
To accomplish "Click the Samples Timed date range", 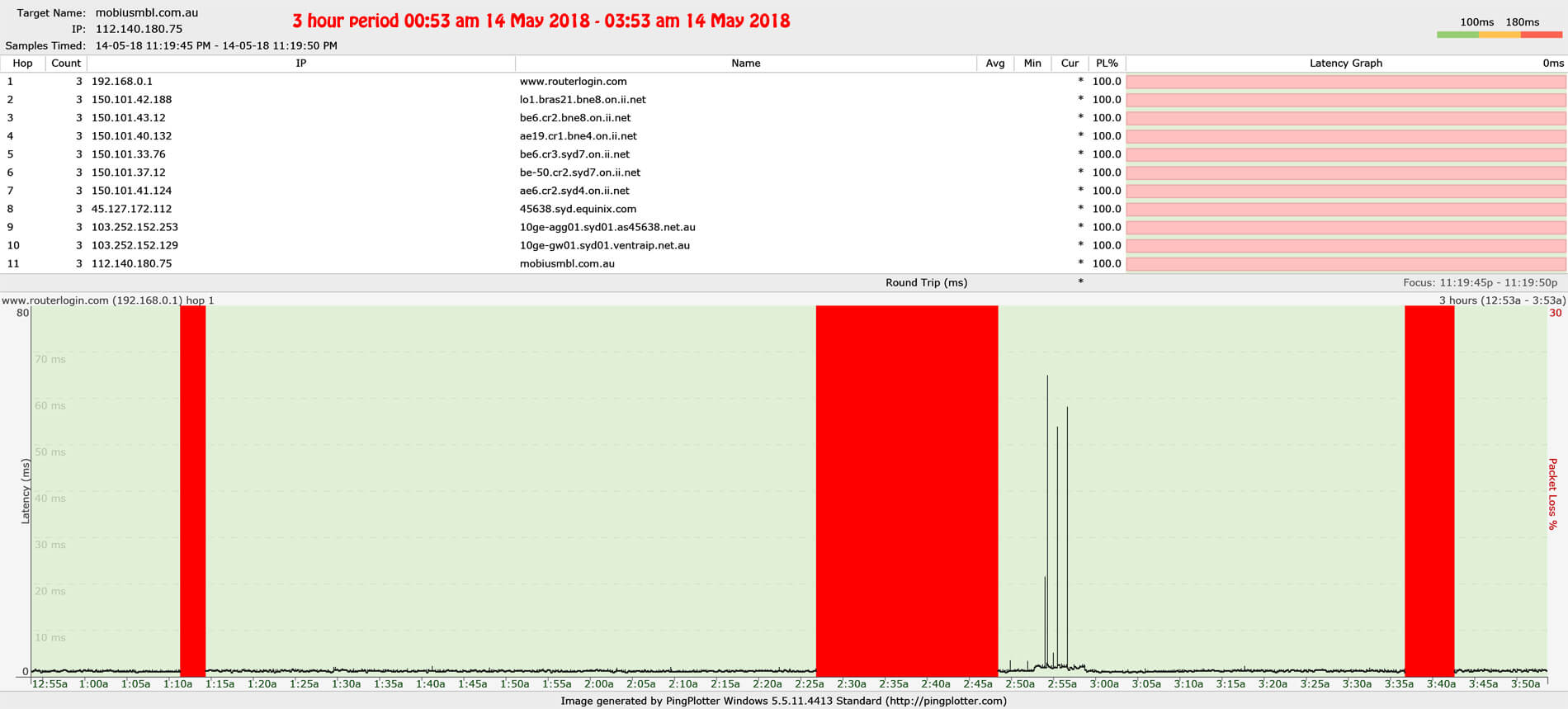I will coord(216,45).
